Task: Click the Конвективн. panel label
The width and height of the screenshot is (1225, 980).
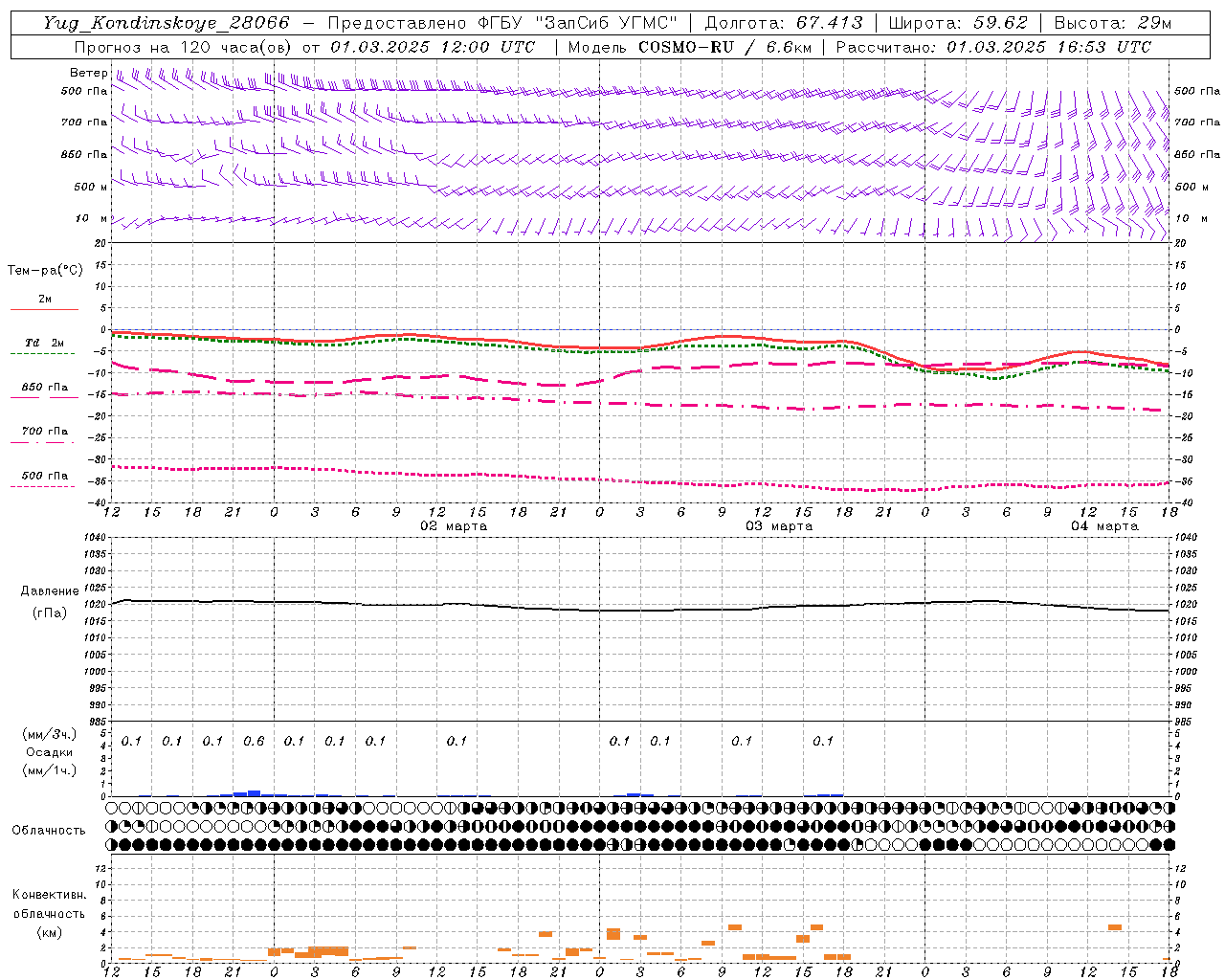Action: [49, 895]
